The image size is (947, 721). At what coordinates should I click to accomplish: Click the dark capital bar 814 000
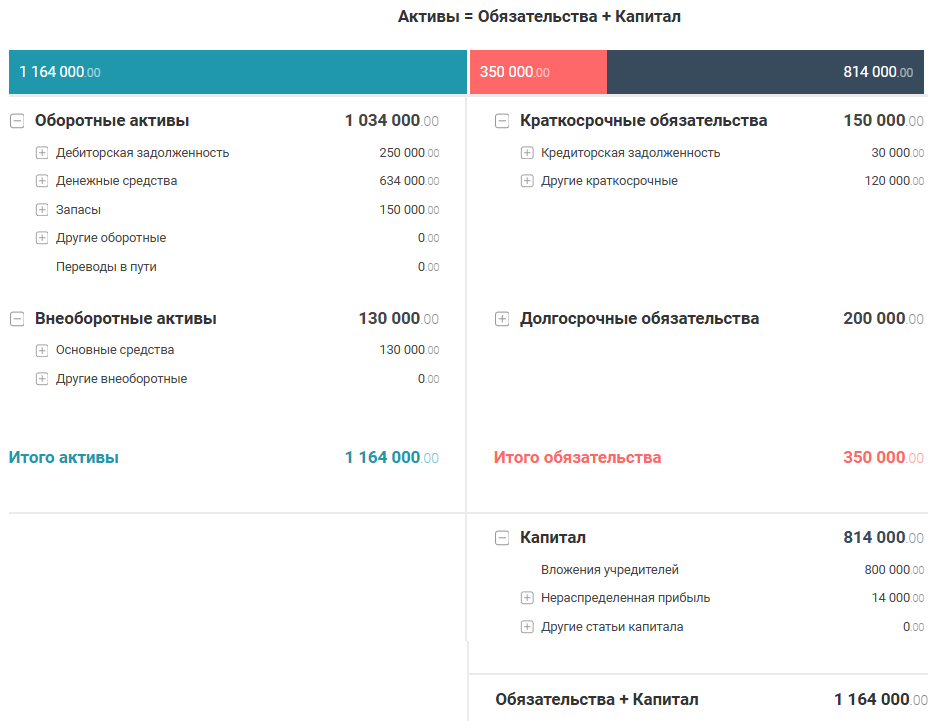[765, 72]
